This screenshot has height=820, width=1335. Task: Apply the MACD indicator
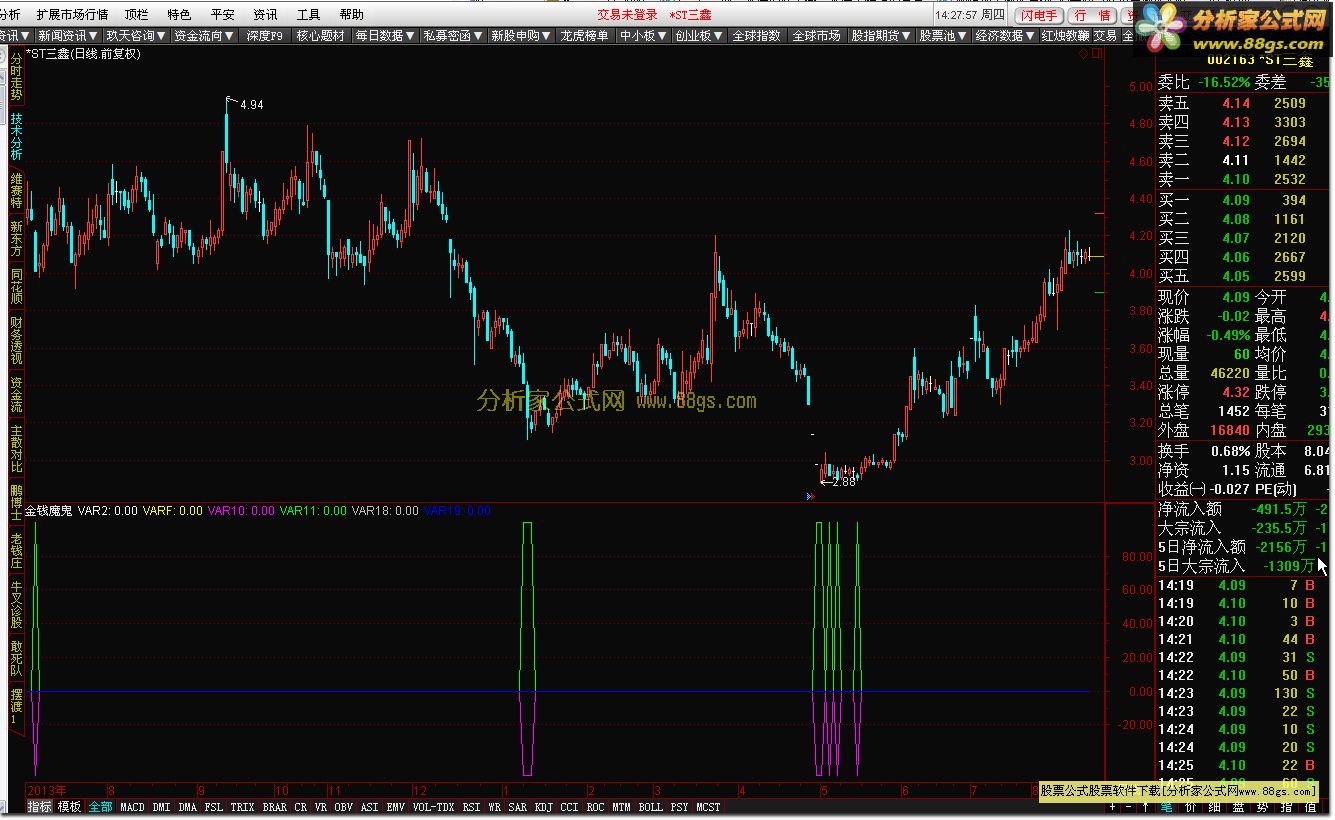tap(132, 807)
